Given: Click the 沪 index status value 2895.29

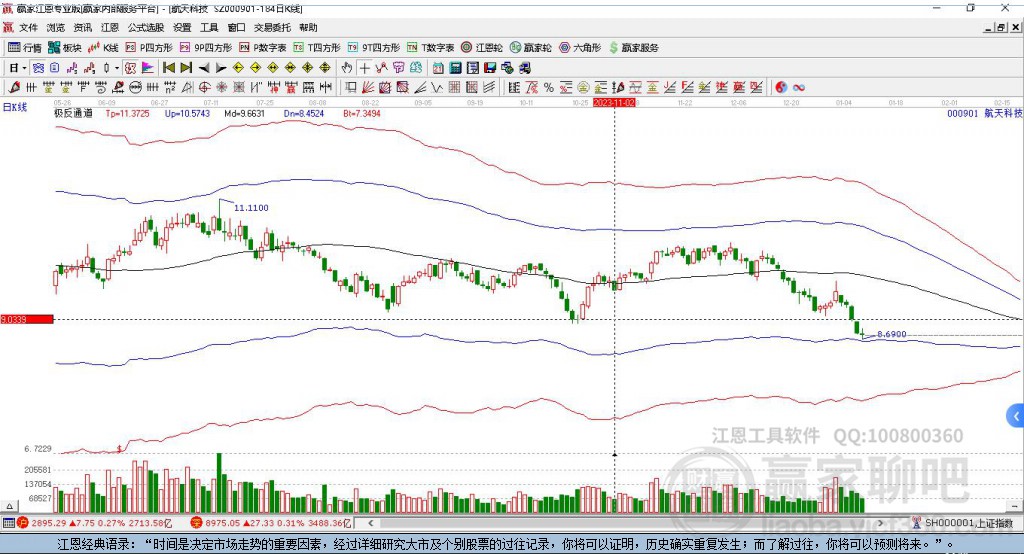Looking at the screenshot, I should (48, 523).
